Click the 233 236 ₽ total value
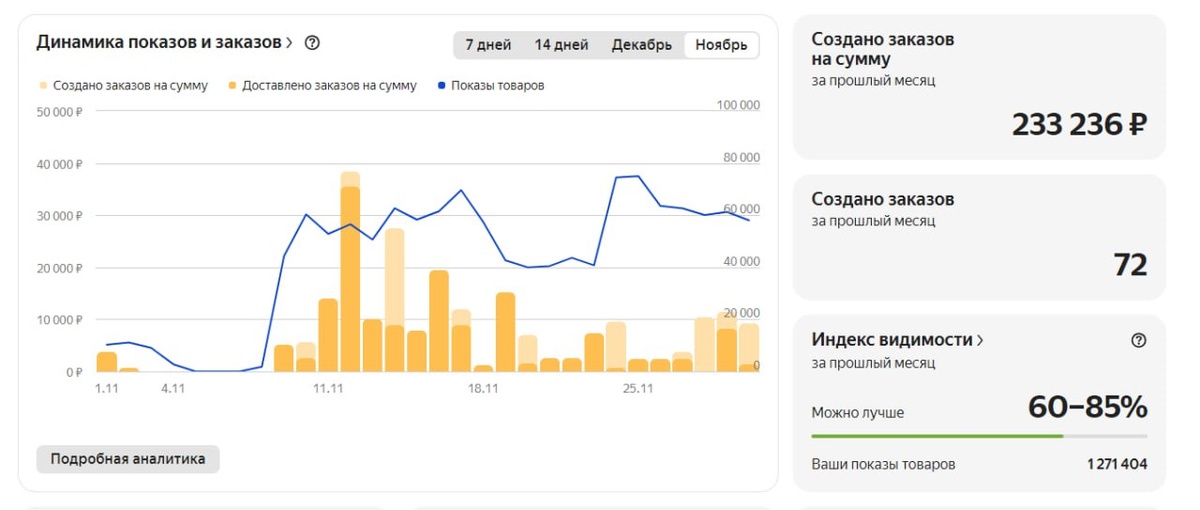 coord(1079,125)
